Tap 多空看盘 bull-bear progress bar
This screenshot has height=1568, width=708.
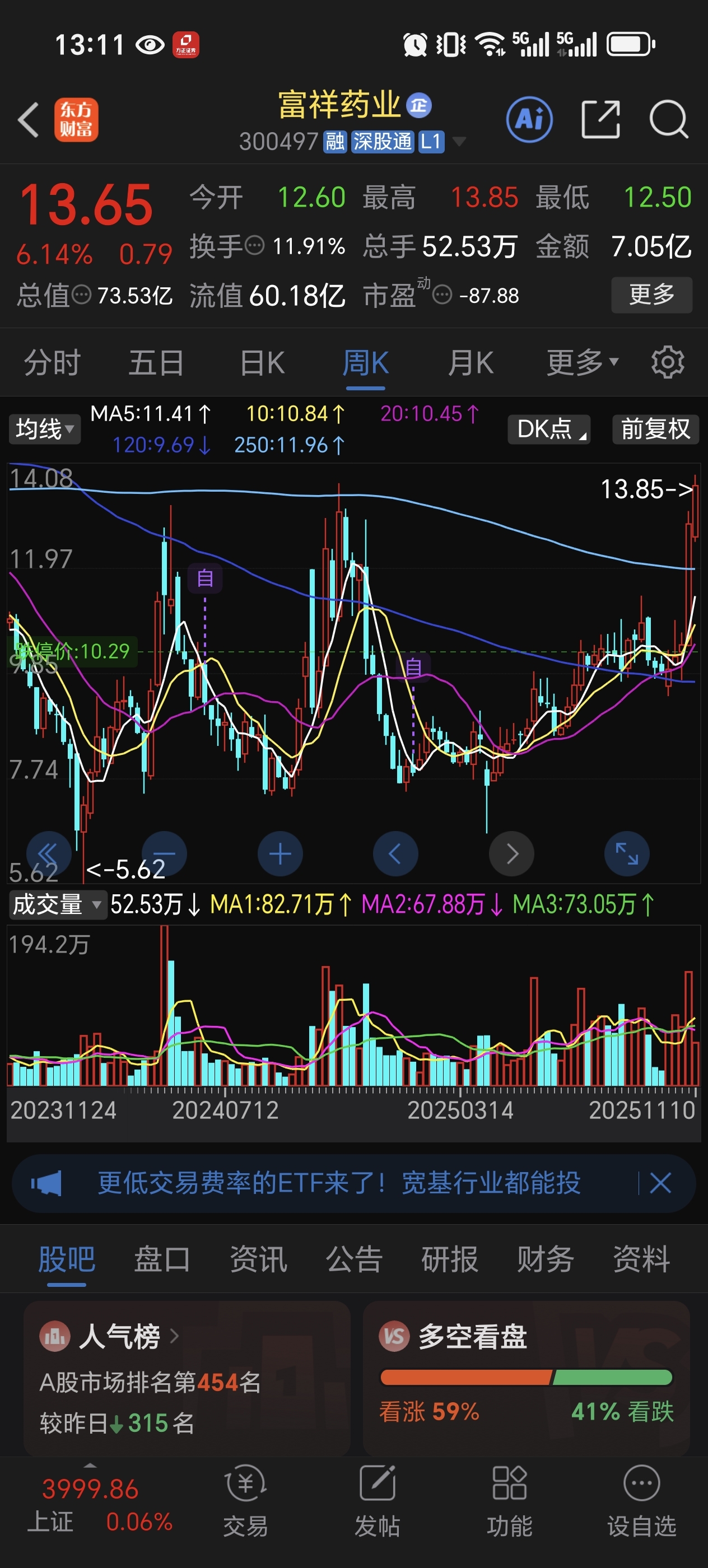tap(526, 1378)
